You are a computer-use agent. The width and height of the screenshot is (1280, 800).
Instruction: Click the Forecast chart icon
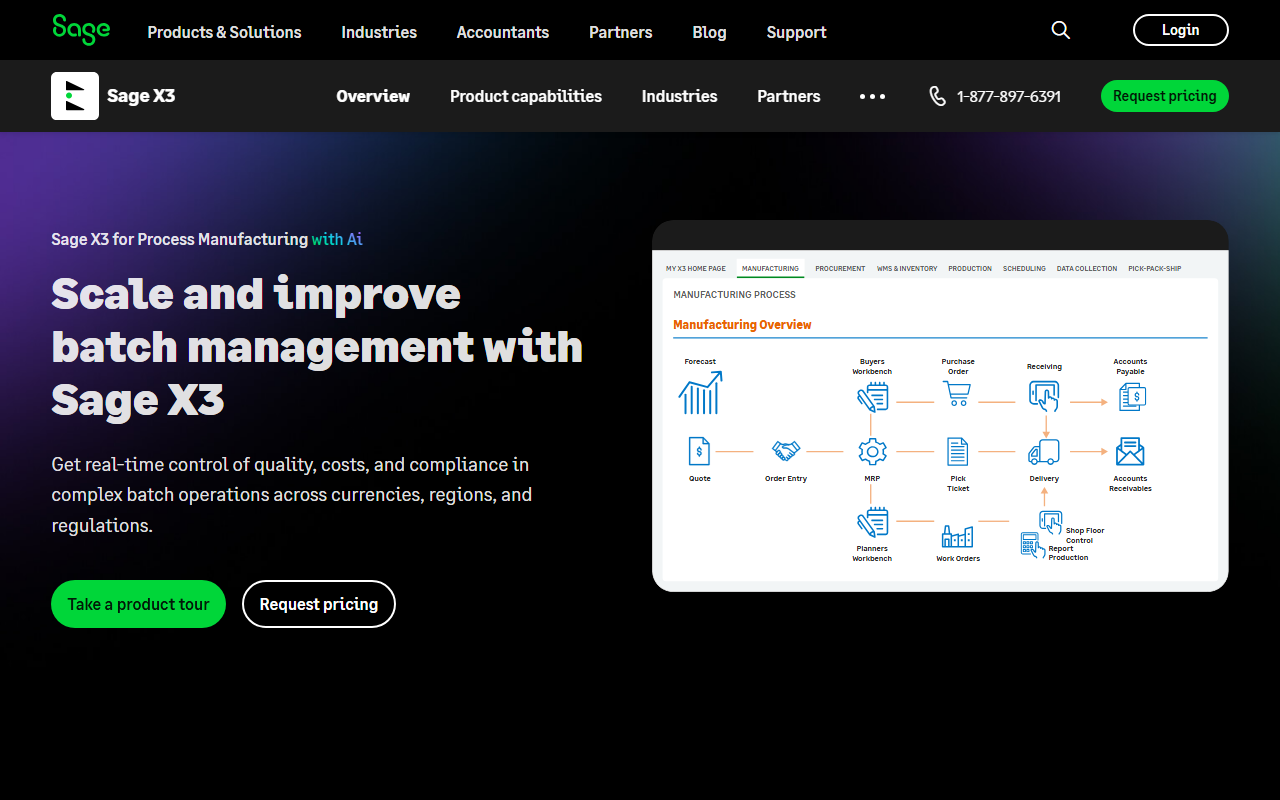coord(700,392)
